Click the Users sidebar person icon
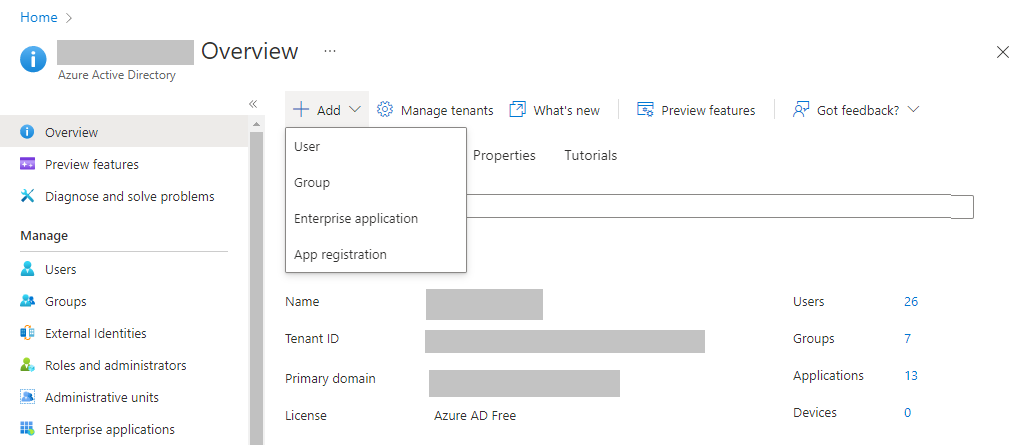The image size is (1028, 445). [27, 269]
